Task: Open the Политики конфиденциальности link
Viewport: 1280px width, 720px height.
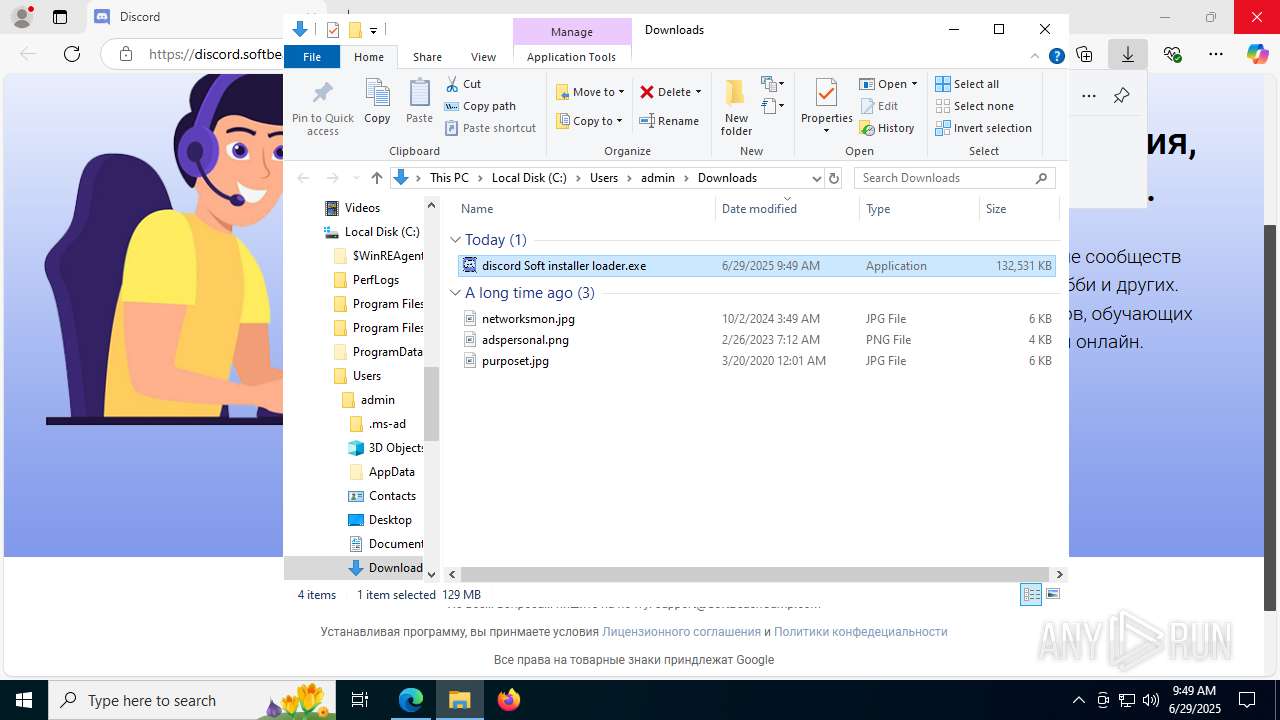Action: [860, 632]
